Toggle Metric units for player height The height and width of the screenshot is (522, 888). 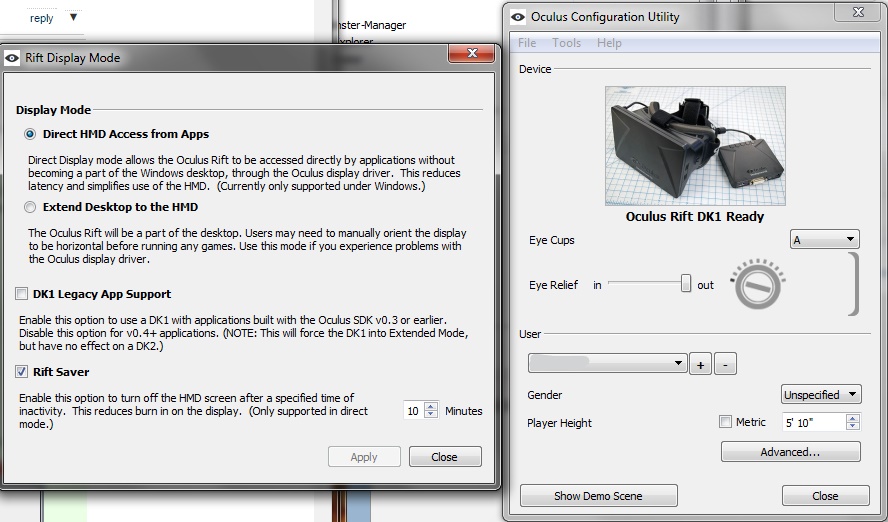pos(725,422)
